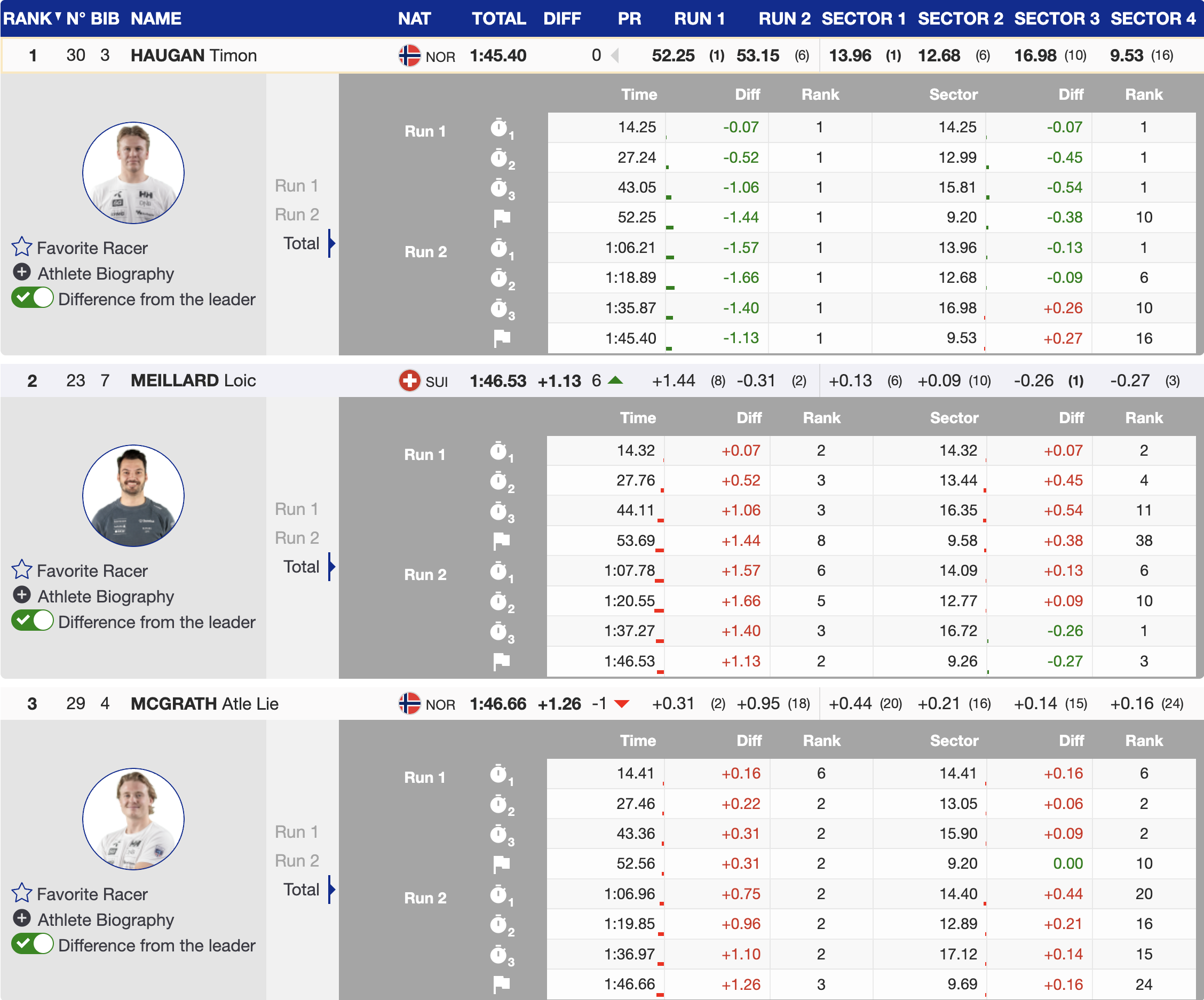Expand Meillard's Athlete Biography plus icon
The width and height of the screenshot is (1204, 1000).
(22, 595)
